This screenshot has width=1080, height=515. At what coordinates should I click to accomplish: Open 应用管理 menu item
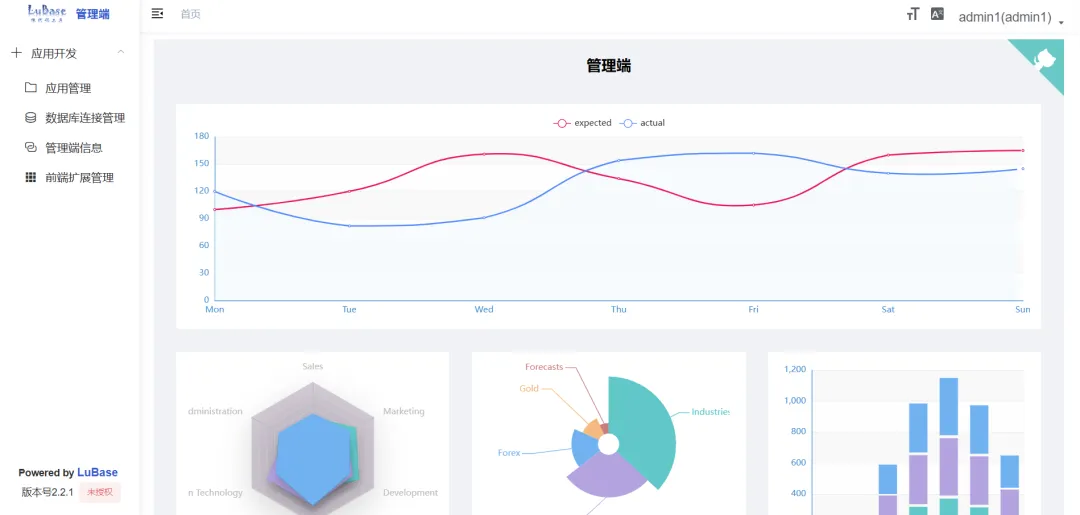click(x=69, y=88)
